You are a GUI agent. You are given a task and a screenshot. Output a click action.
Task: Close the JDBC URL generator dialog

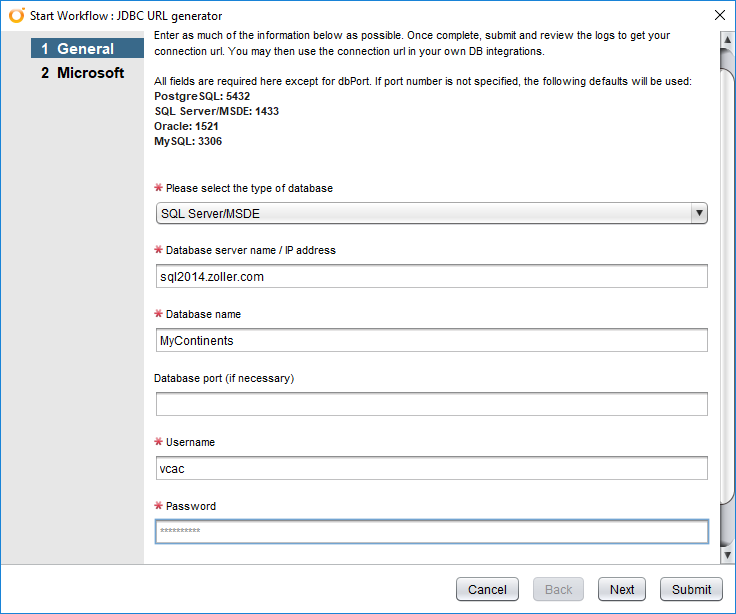click(x=720, y=15)
